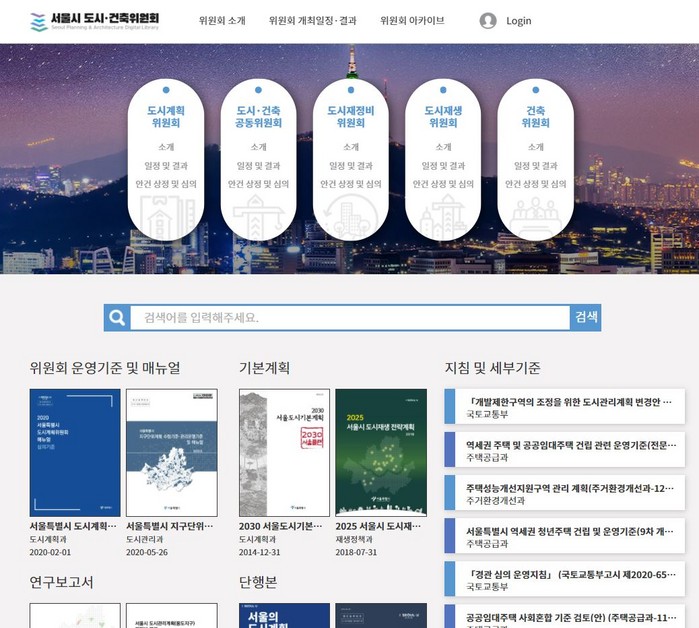Open the 위원회 소개 menu
This screenshot has height=628, width=699.
222,21
